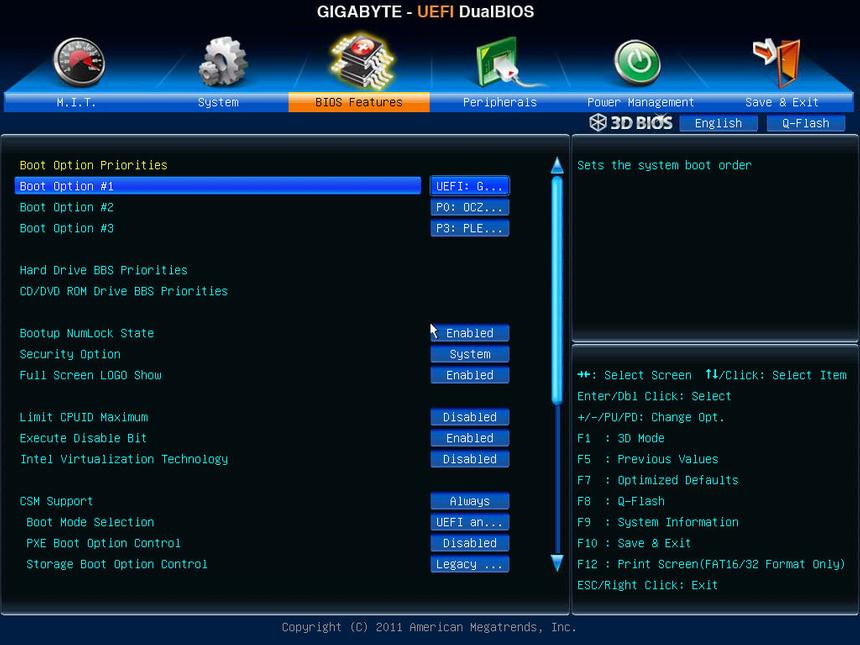Open the Power Management tab

(640, 102)
